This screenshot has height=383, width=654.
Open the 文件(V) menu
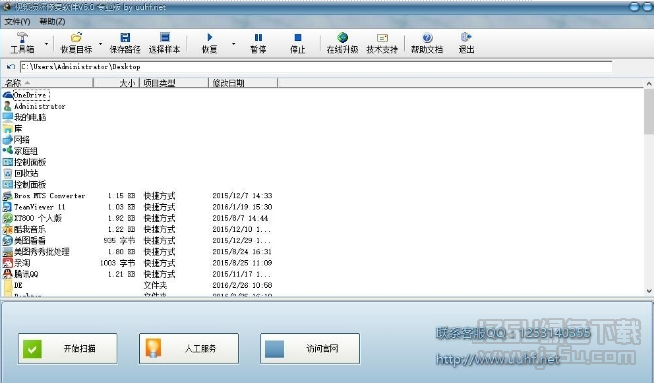[x=18, y=21]
